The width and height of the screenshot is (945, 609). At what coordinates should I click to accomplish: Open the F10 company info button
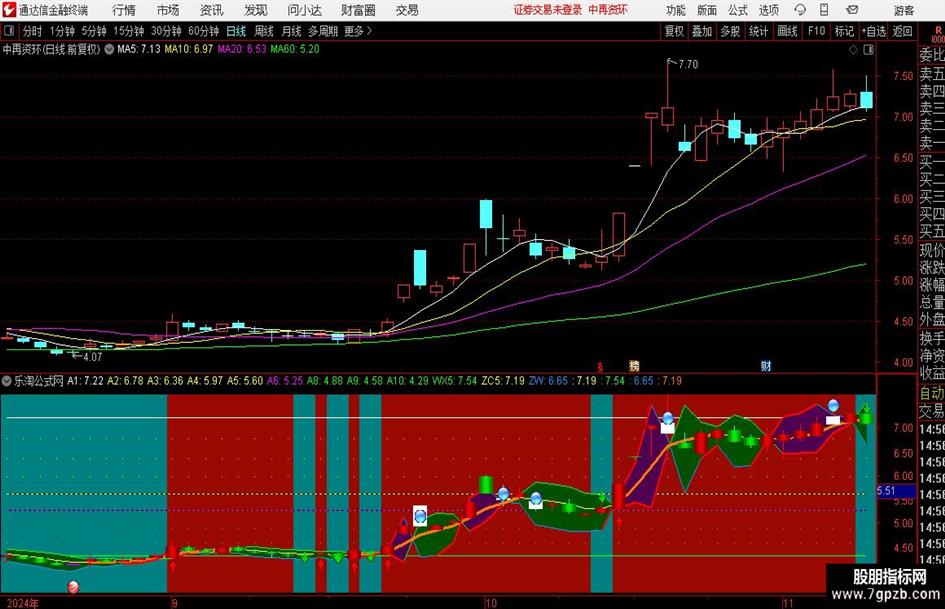click(x=817, y=31)
